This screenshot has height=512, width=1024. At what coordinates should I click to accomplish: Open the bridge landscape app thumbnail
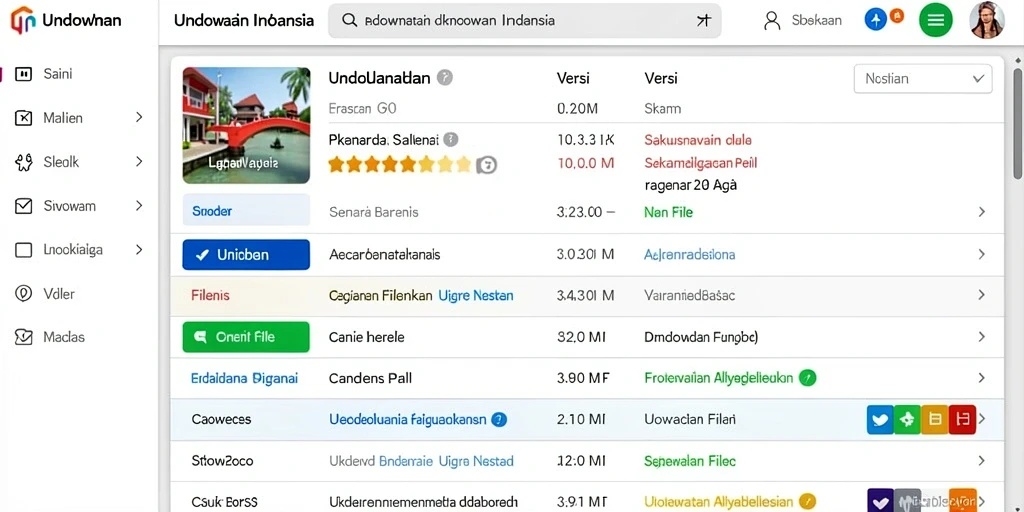point(246,125)
